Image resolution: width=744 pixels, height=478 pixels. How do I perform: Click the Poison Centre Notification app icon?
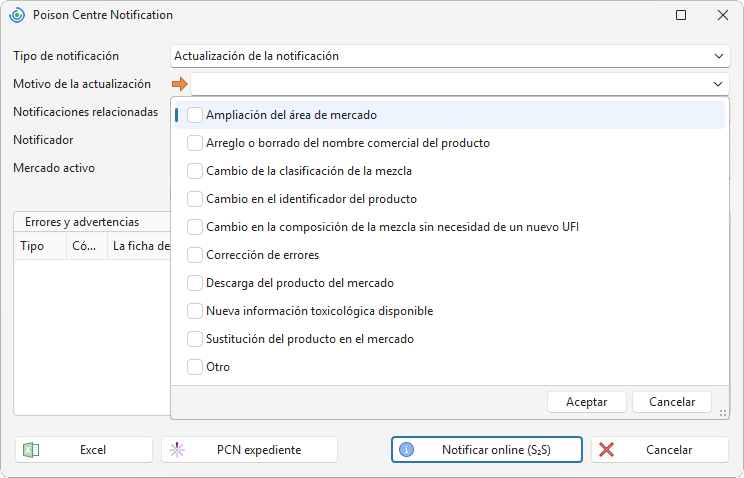(x=17, y=15)
